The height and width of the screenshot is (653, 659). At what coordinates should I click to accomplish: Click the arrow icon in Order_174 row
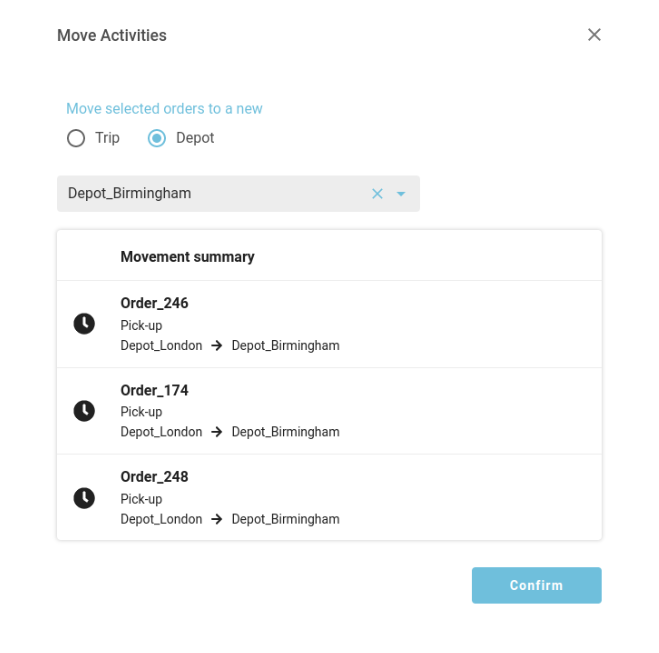[x=217, y=433]
